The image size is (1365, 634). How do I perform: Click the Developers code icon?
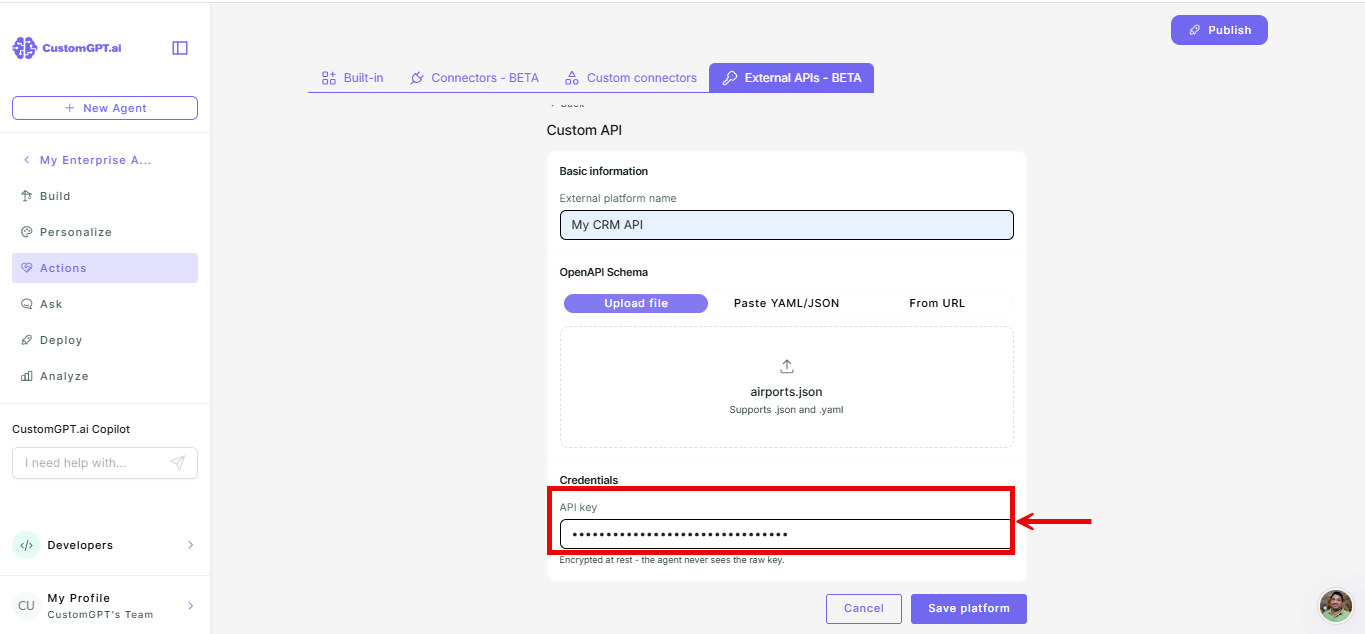click(26, 545)
